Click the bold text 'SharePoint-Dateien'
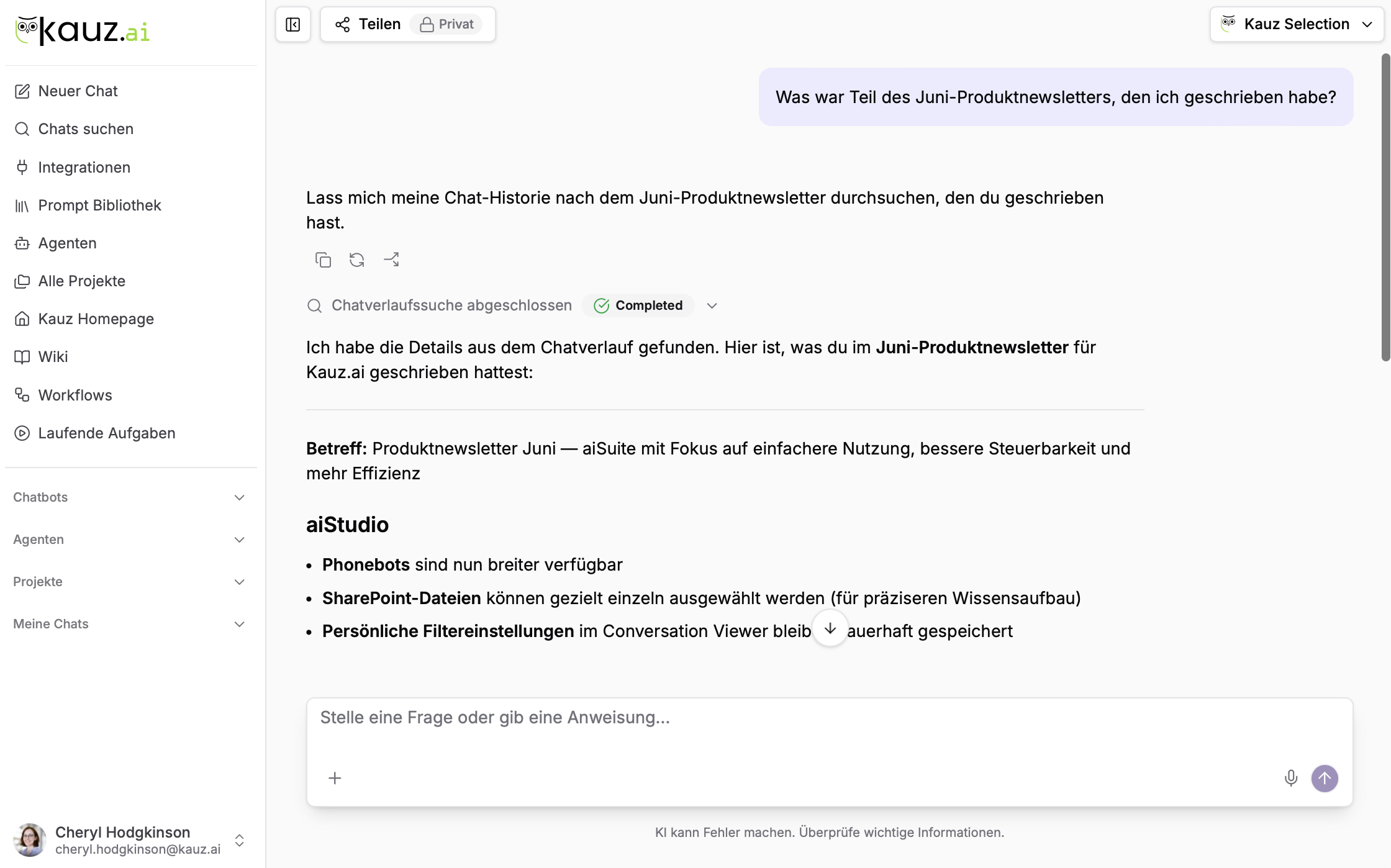This screenshot has width=1391, height=868. click(401, 598)
